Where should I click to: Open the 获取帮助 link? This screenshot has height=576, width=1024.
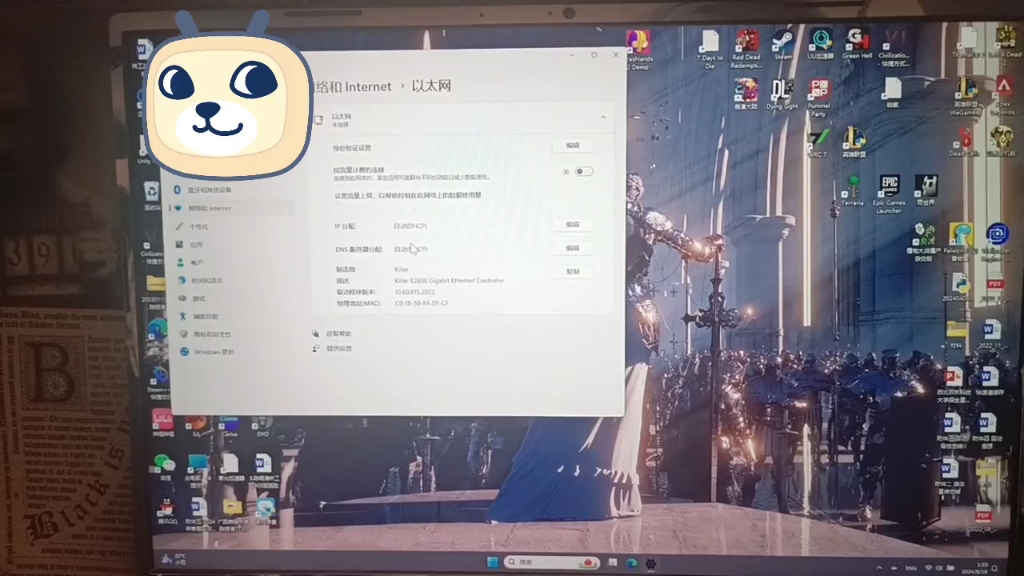pyautogui.click(x=338, y=334)
